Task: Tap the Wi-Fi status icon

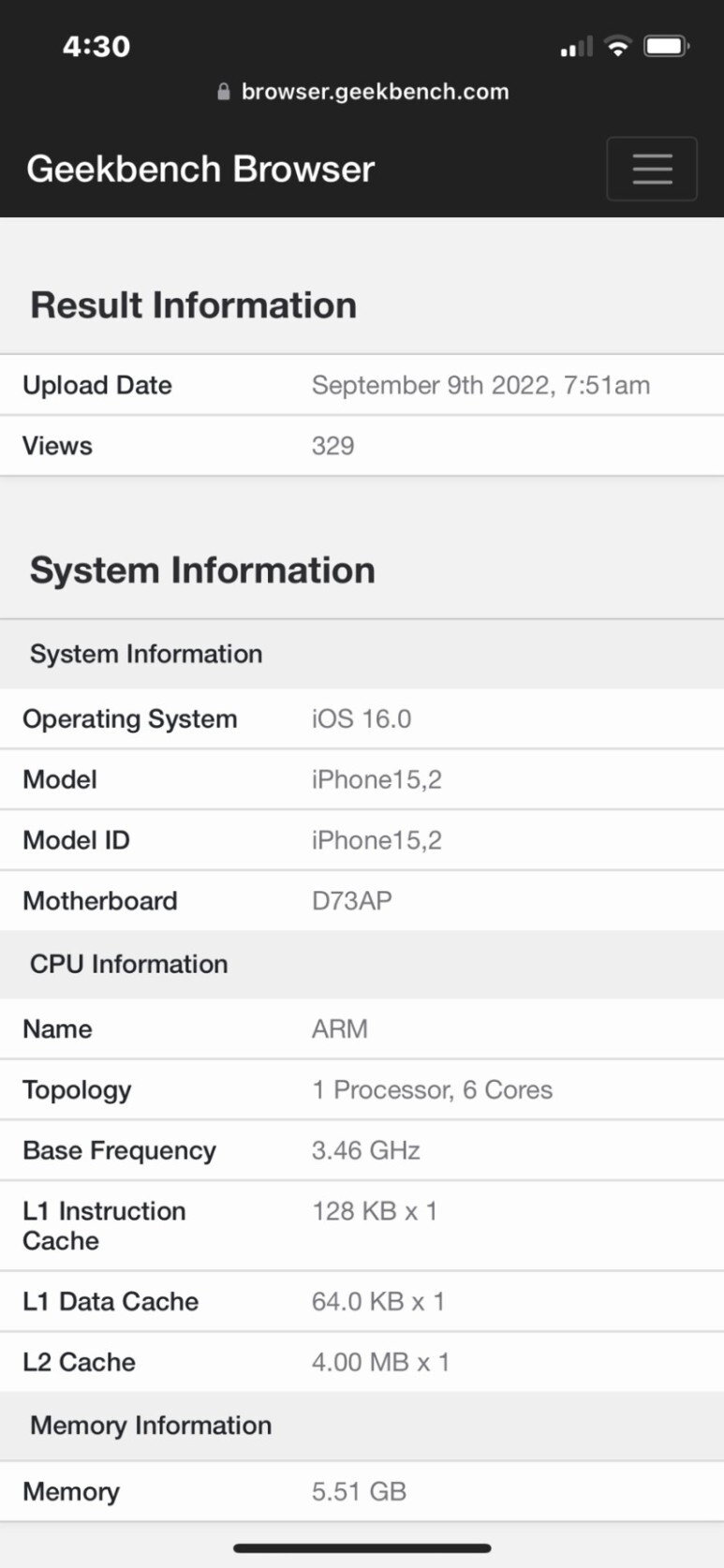Action: [x=617, y=46]
